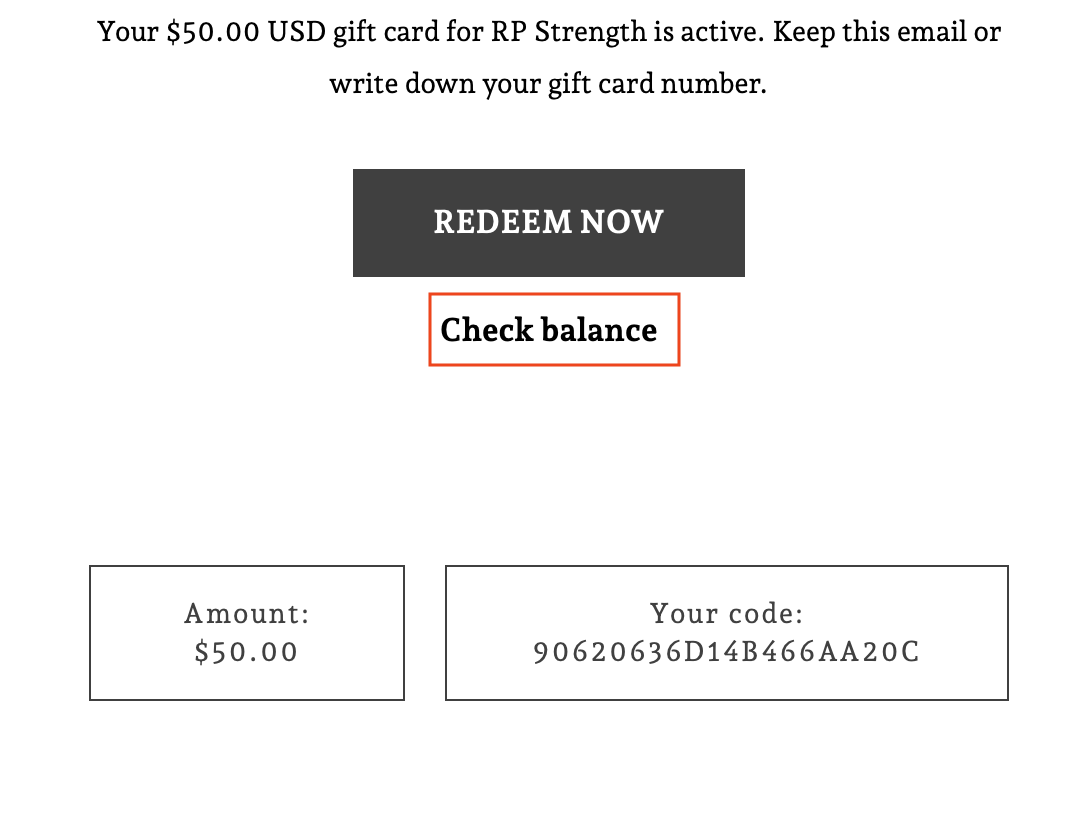Click the "Your code:" label

(726, 613)
